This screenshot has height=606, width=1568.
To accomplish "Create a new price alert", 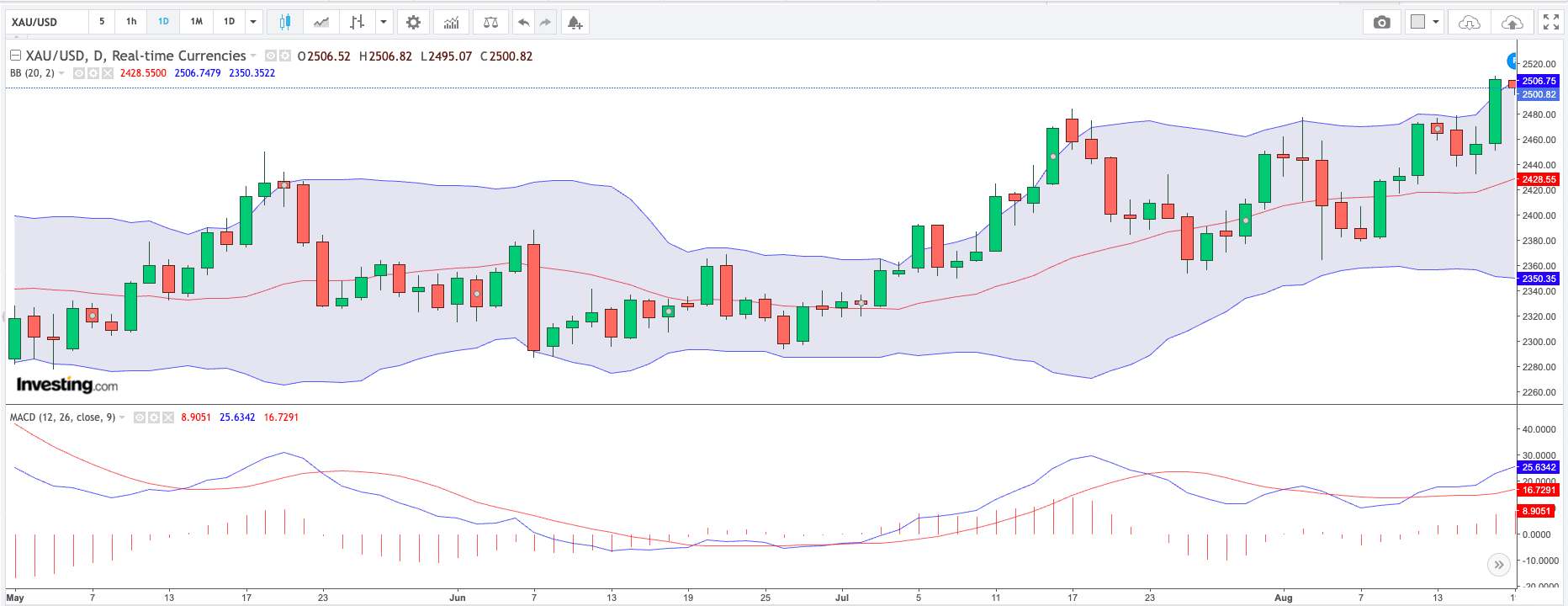I will tap(575, 22).
